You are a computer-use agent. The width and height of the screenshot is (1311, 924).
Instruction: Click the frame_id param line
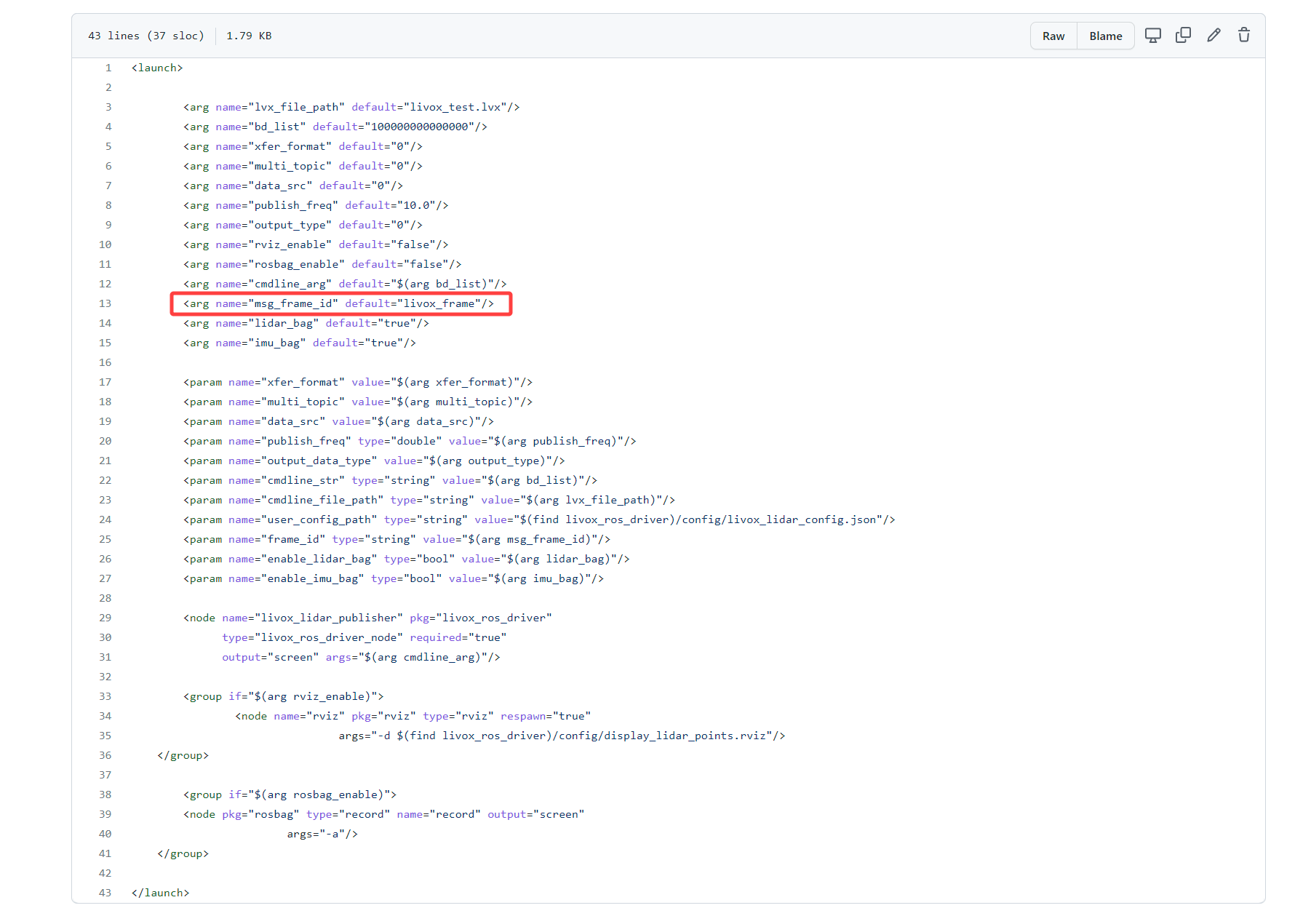click(397, 539)
